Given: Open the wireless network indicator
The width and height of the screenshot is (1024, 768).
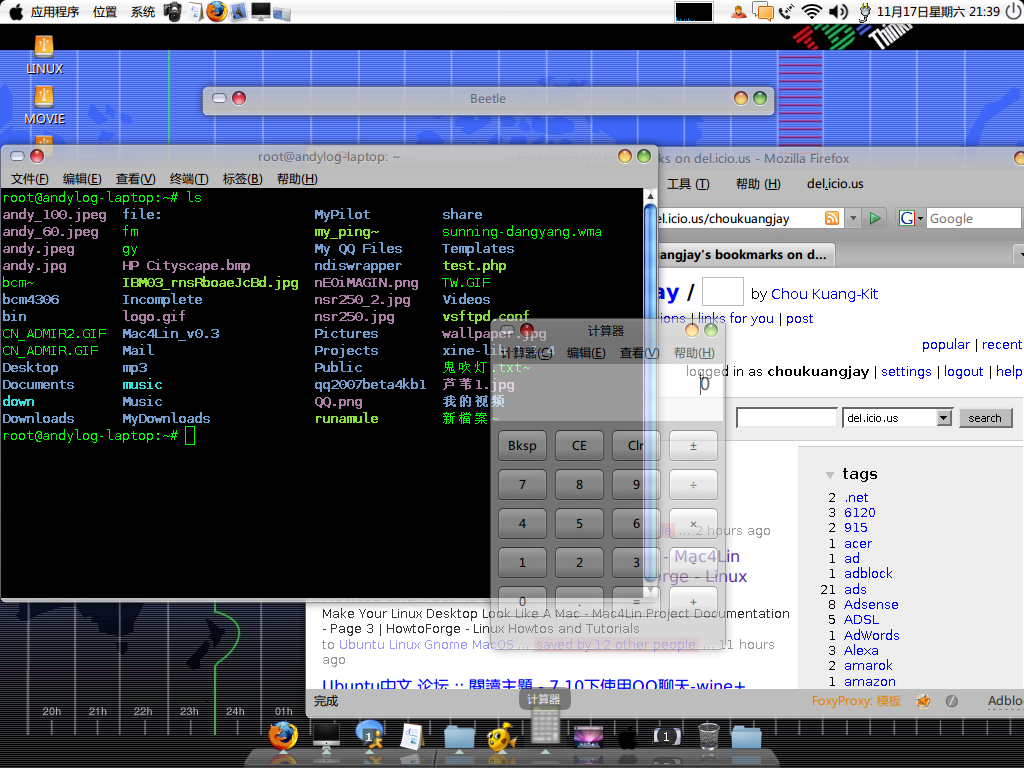Looking at the screenshot, I should [x=811, y=12].
